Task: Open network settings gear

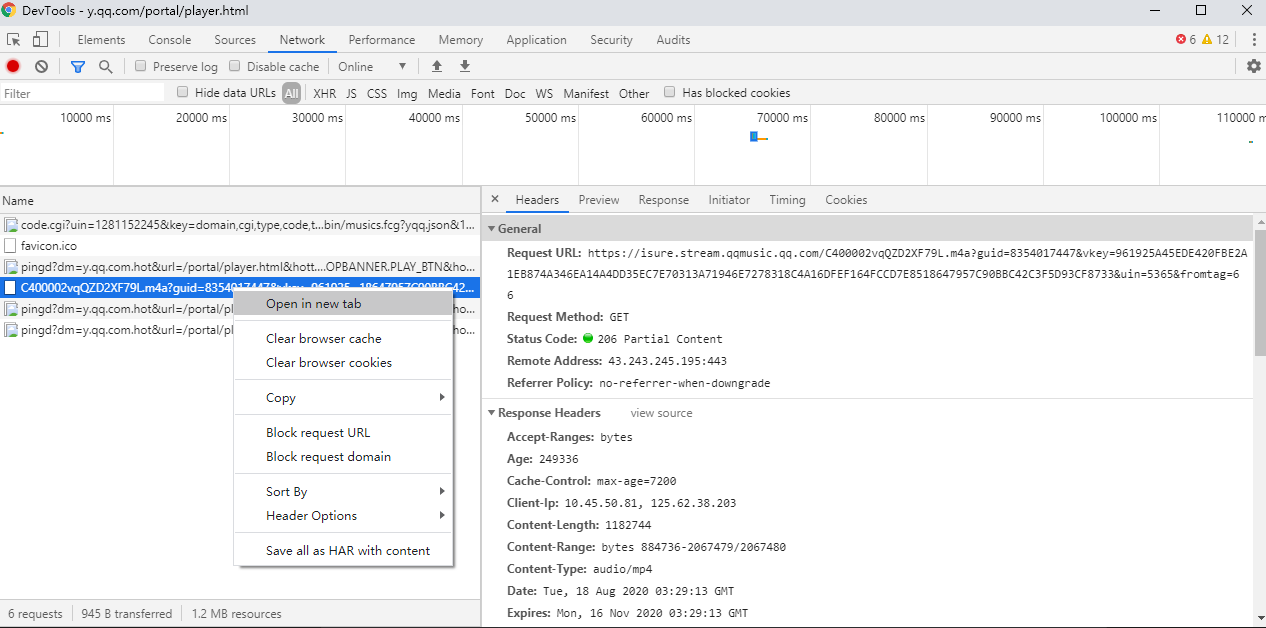Action: (1254, 66)
